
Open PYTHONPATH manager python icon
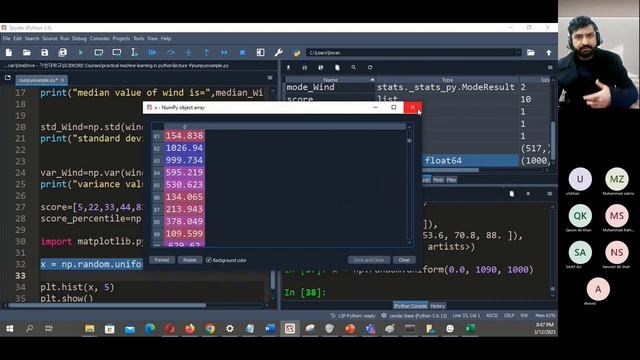coord(297,53)
